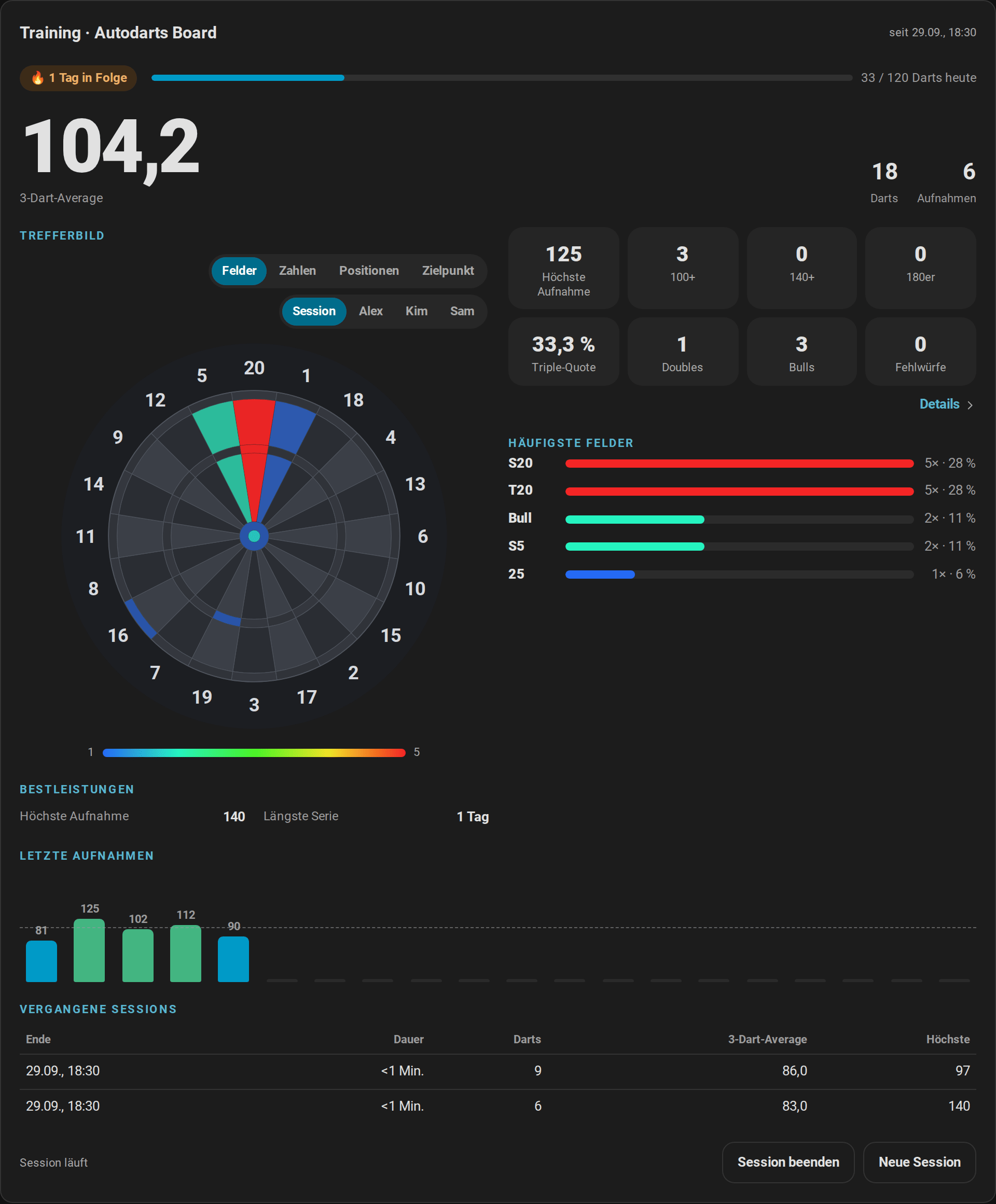This screenshot has height=1204, width=996.
Task: Switch to the Zielpunkt tab
Action: [448, 271]
